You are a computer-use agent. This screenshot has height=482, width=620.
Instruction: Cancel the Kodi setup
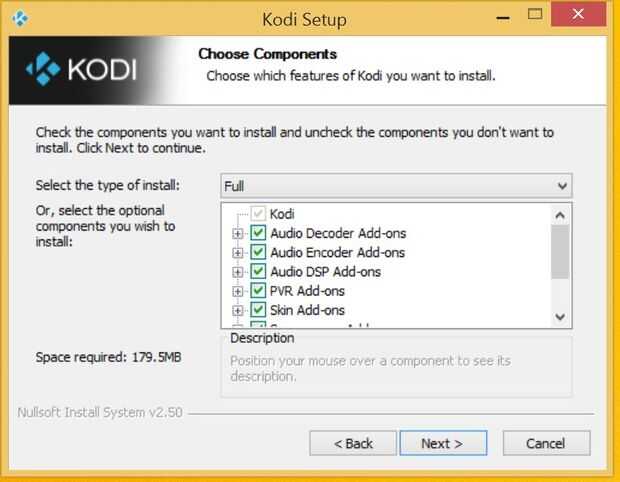coord(546,443)
